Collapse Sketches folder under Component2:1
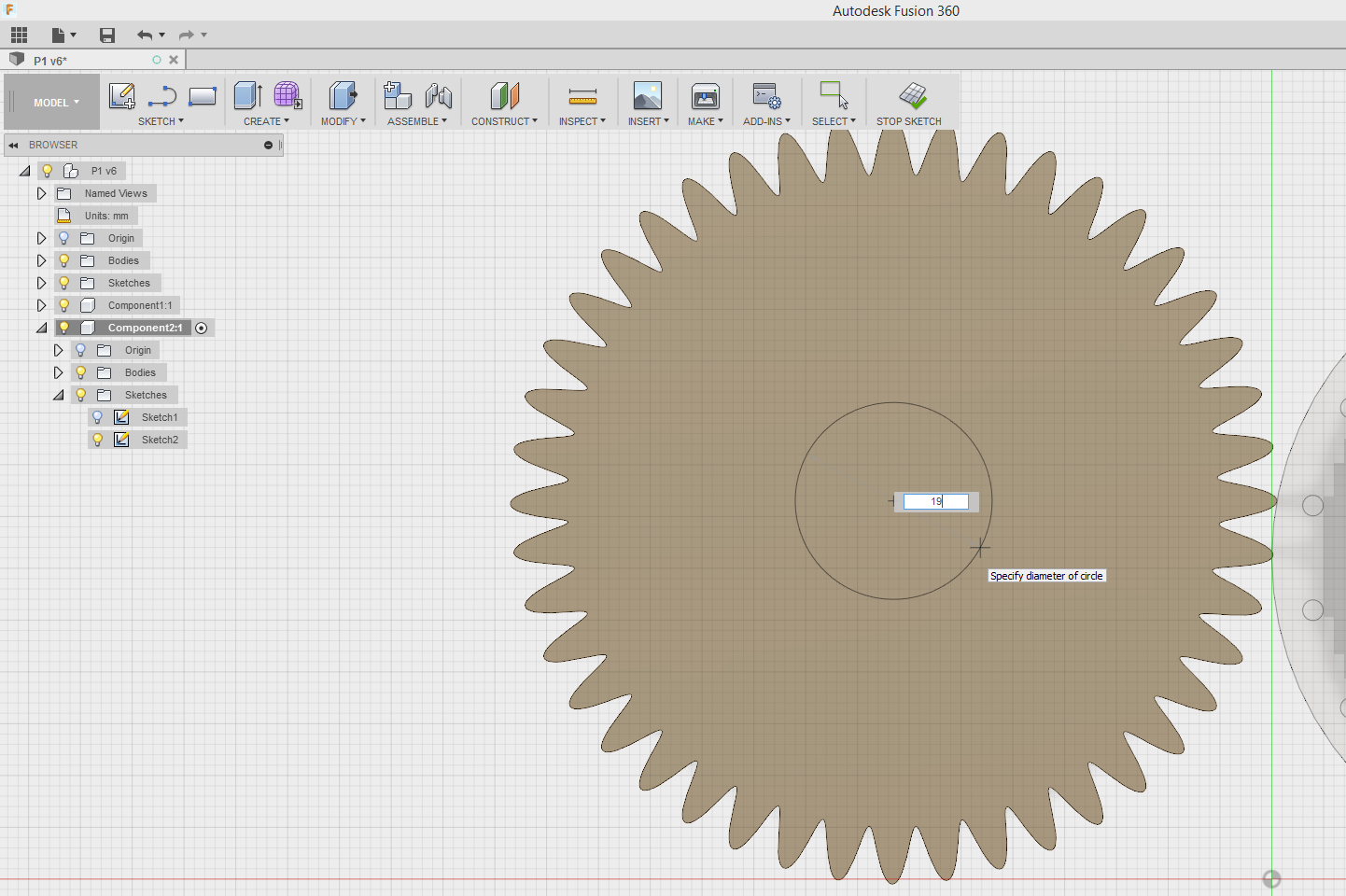Viewport: 1346px width, 896px height. pyautogui.click(x=58, y=395)
